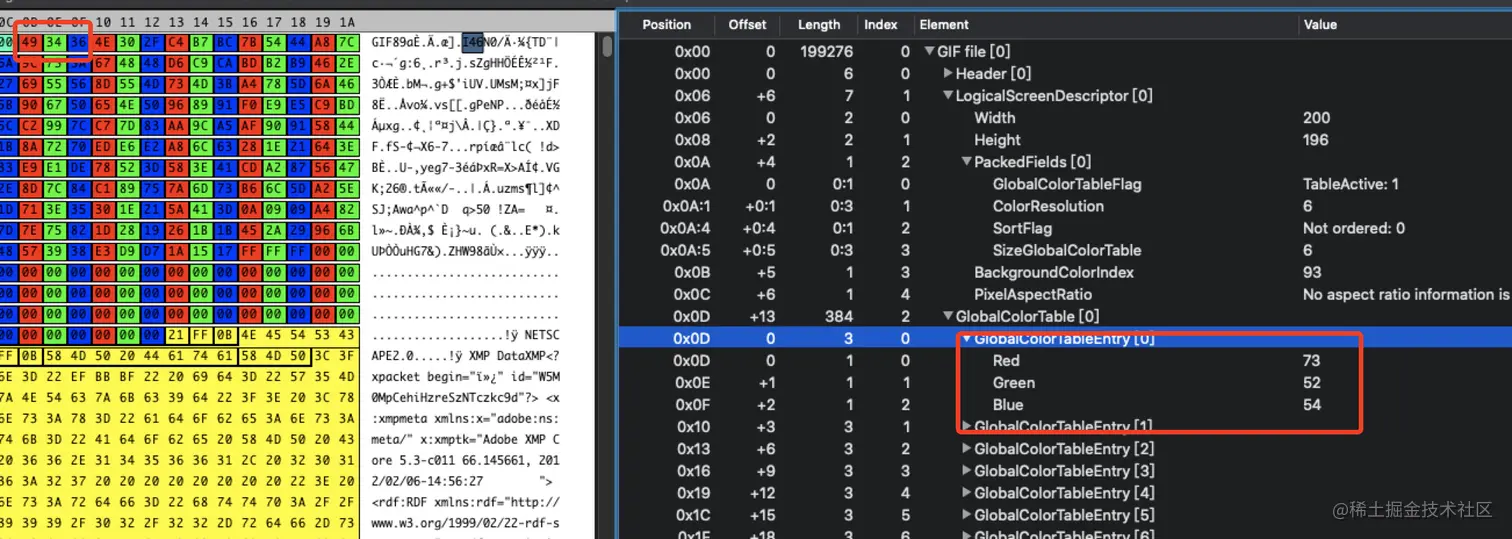Image resolution: width=1512 pixels, height=539 pixels.
Task: Click the value 'TableActive: 1'
Action: pos(1351,184)
